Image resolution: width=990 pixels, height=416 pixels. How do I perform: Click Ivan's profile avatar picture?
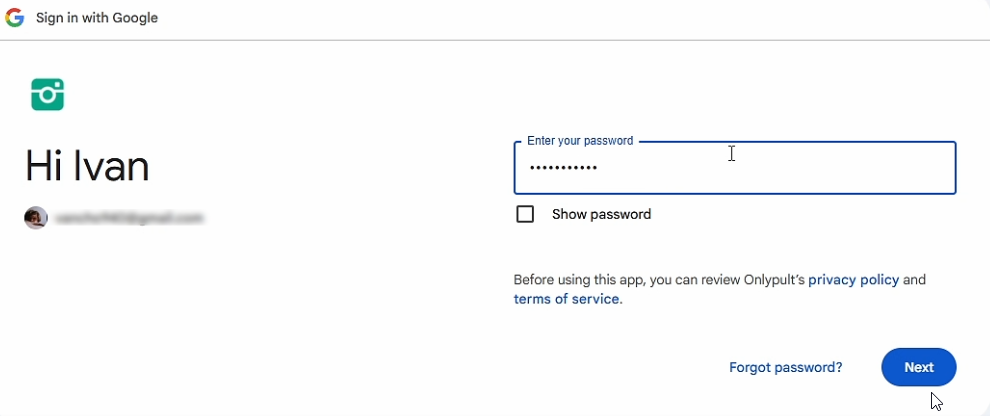point(36,217)
